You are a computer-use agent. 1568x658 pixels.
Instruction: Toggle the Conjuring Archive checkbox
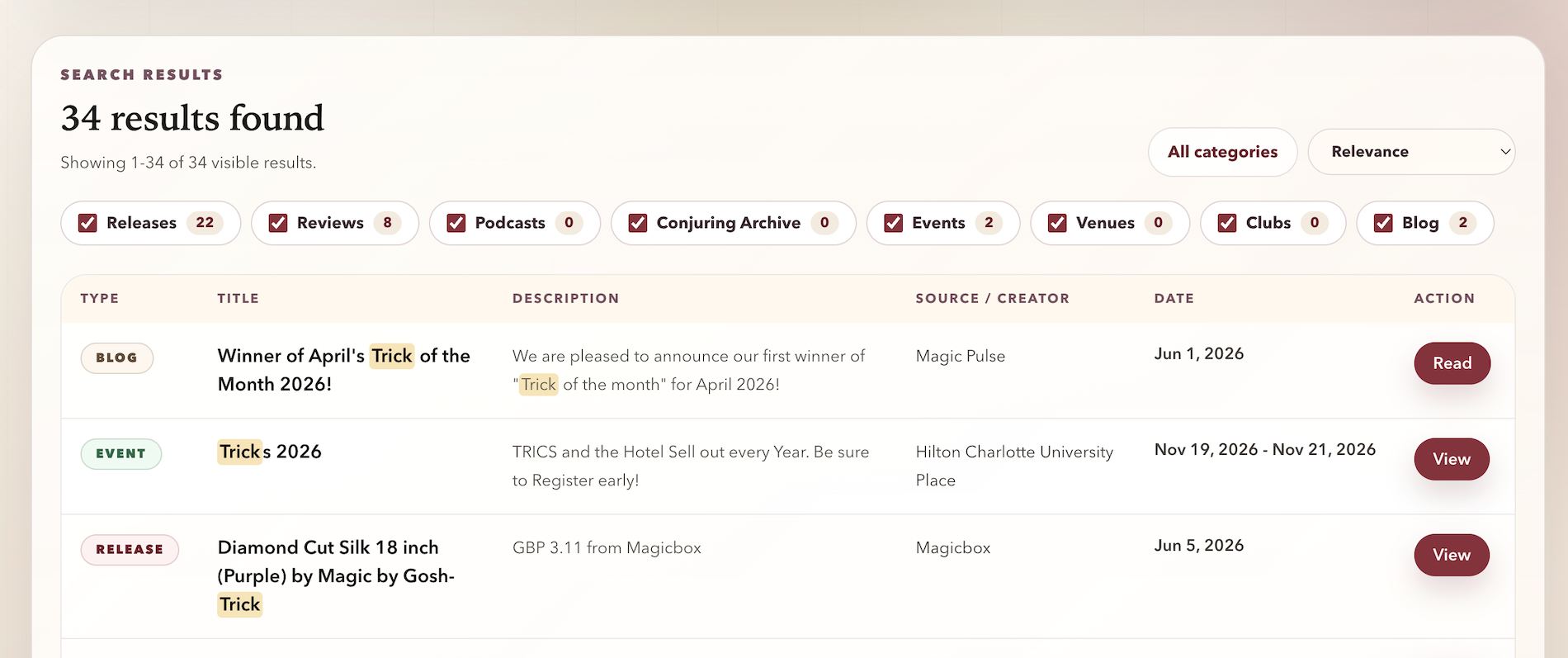638,223
